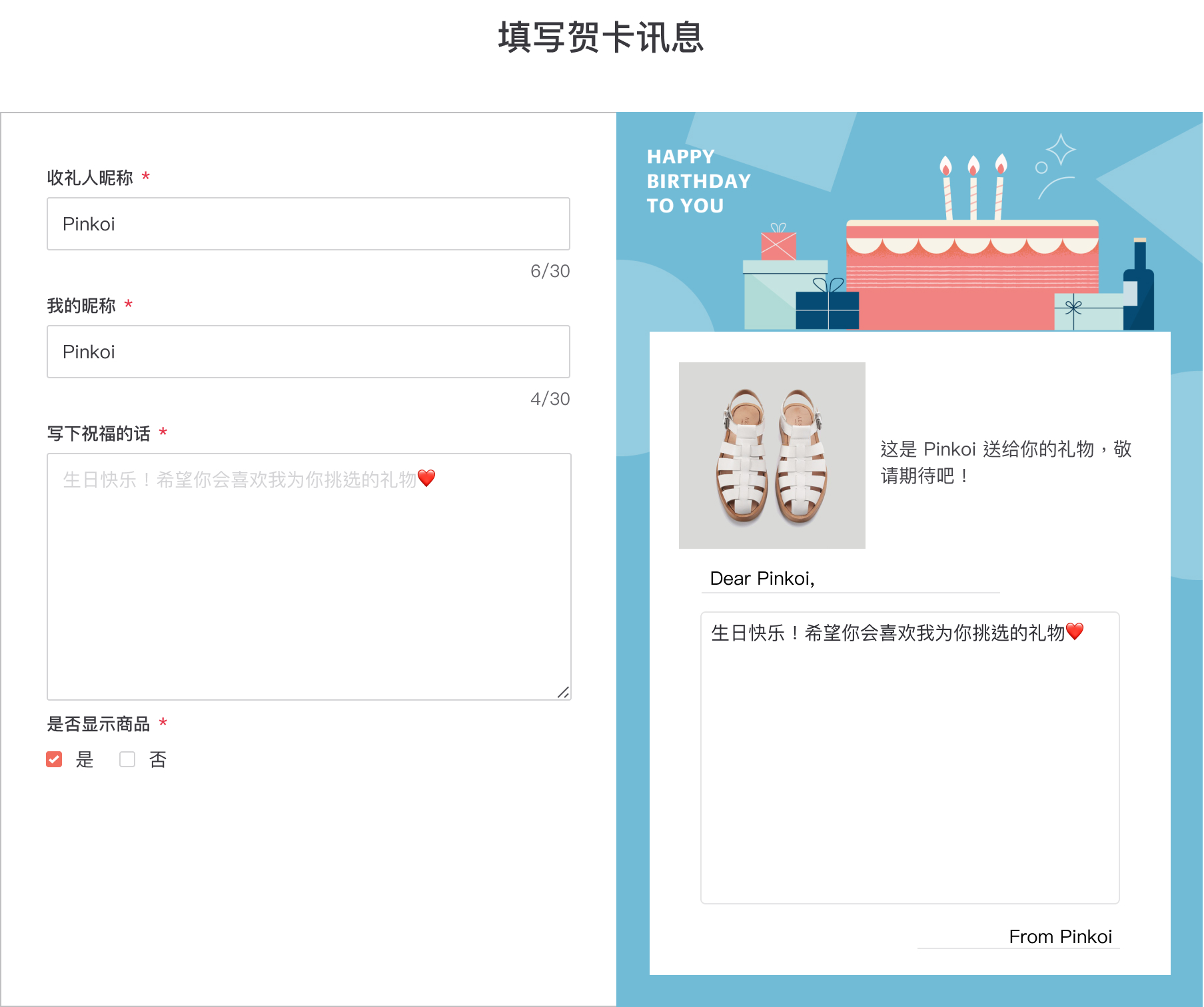Click the Dear Pinkoi, greeting line
The height and width of the screenshot is (1007, 1204).
(762, 578)
